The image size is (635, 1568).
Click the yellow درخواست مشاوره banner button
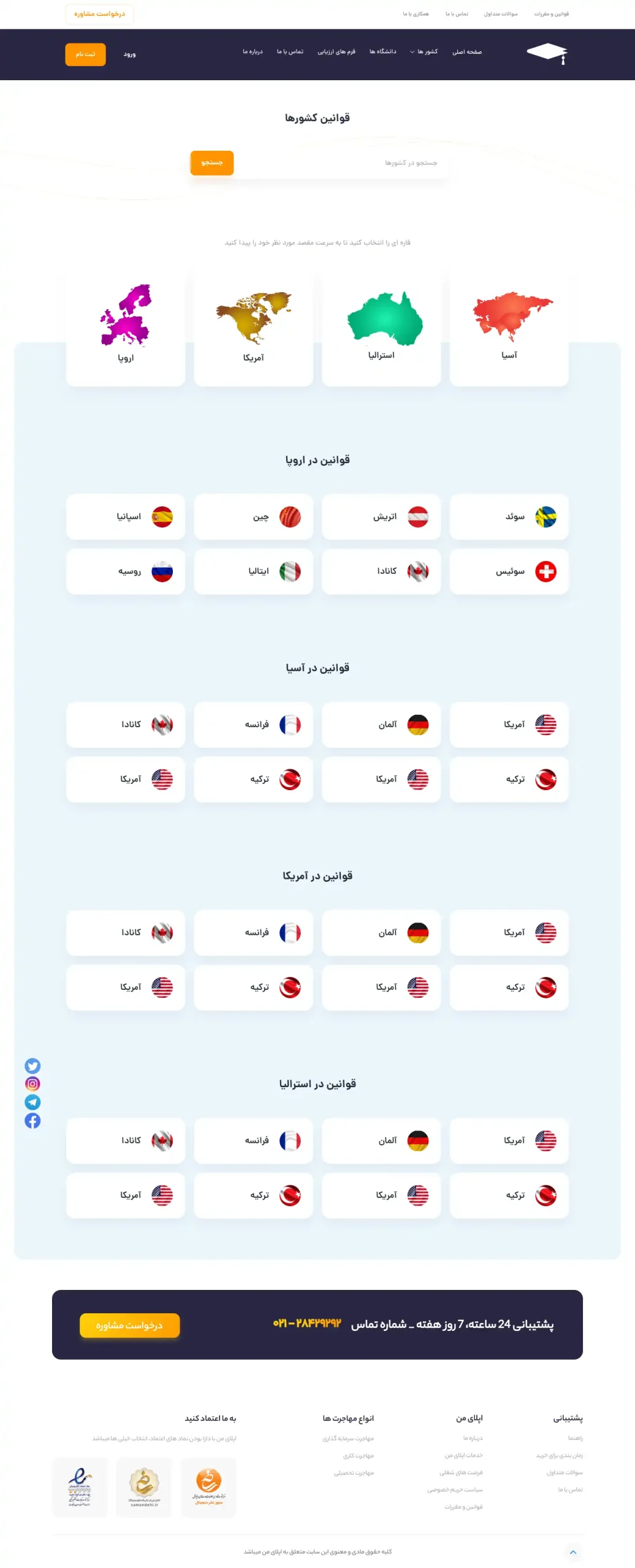[x=130, y=1325]
